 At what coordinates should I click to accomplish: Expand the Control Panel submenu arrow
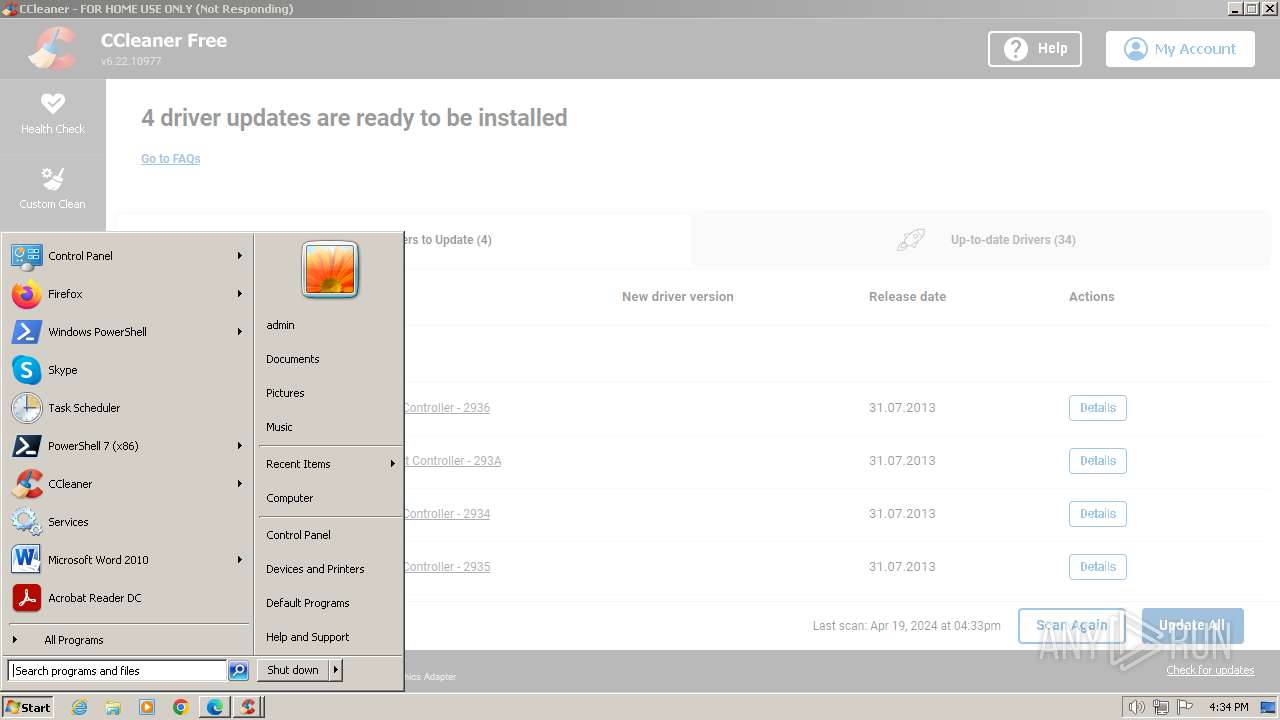click(x=240, y=256)
